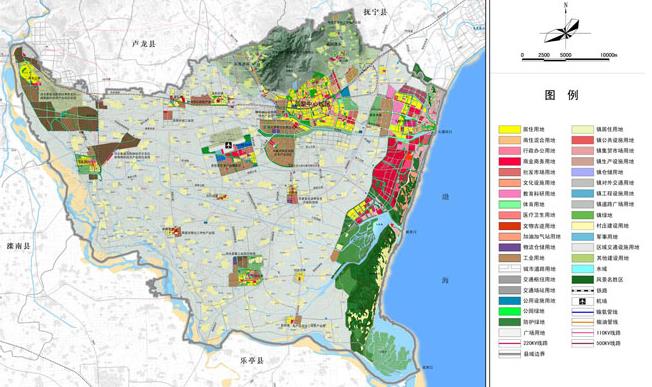Click the 卢龙县 county label
This screenshot has width=652, height=387.
[143, 44]
